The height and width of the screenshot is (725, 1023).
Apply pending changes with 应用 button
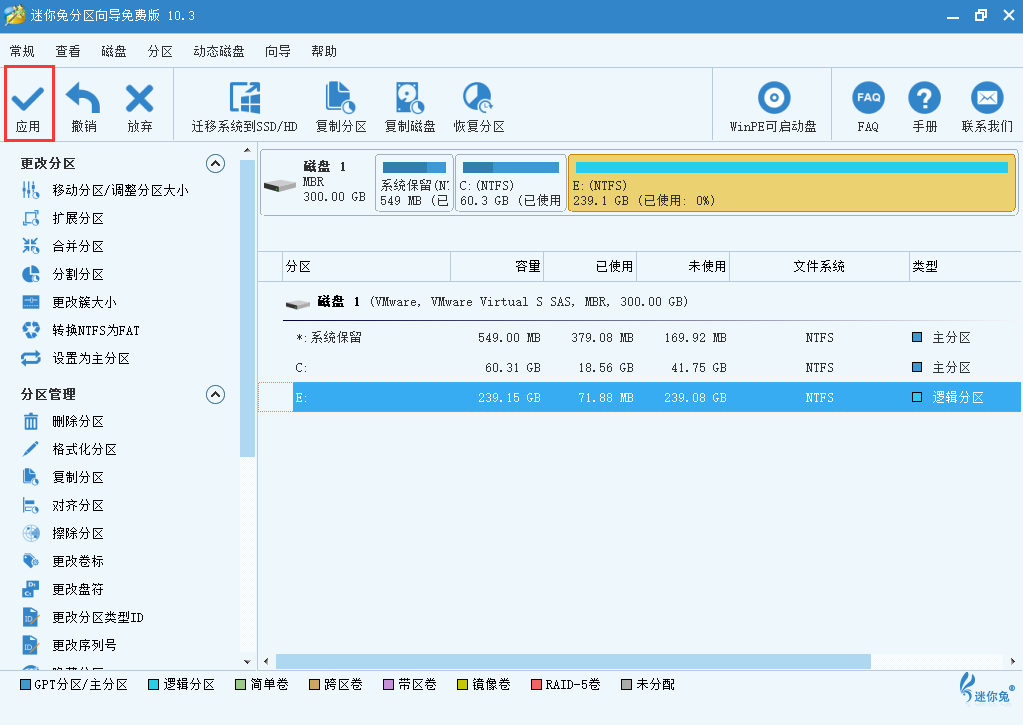[28, 104]
